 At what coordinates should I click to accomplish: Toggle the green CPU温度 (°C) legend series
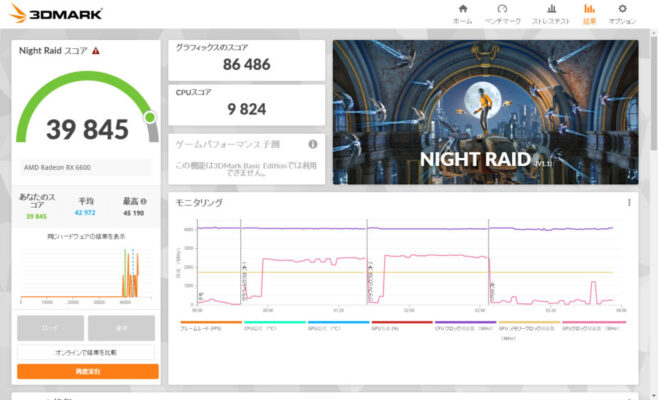[274, 326]
